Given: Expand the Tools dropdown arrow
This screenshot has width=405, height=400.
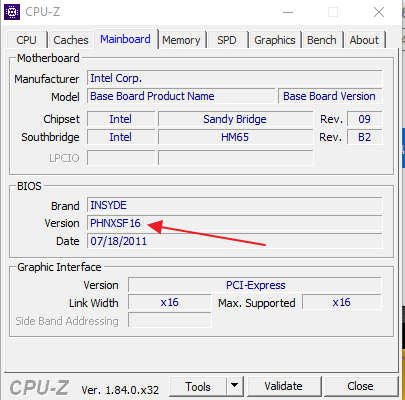Looking at the screenshot, I should click(235, 387).
